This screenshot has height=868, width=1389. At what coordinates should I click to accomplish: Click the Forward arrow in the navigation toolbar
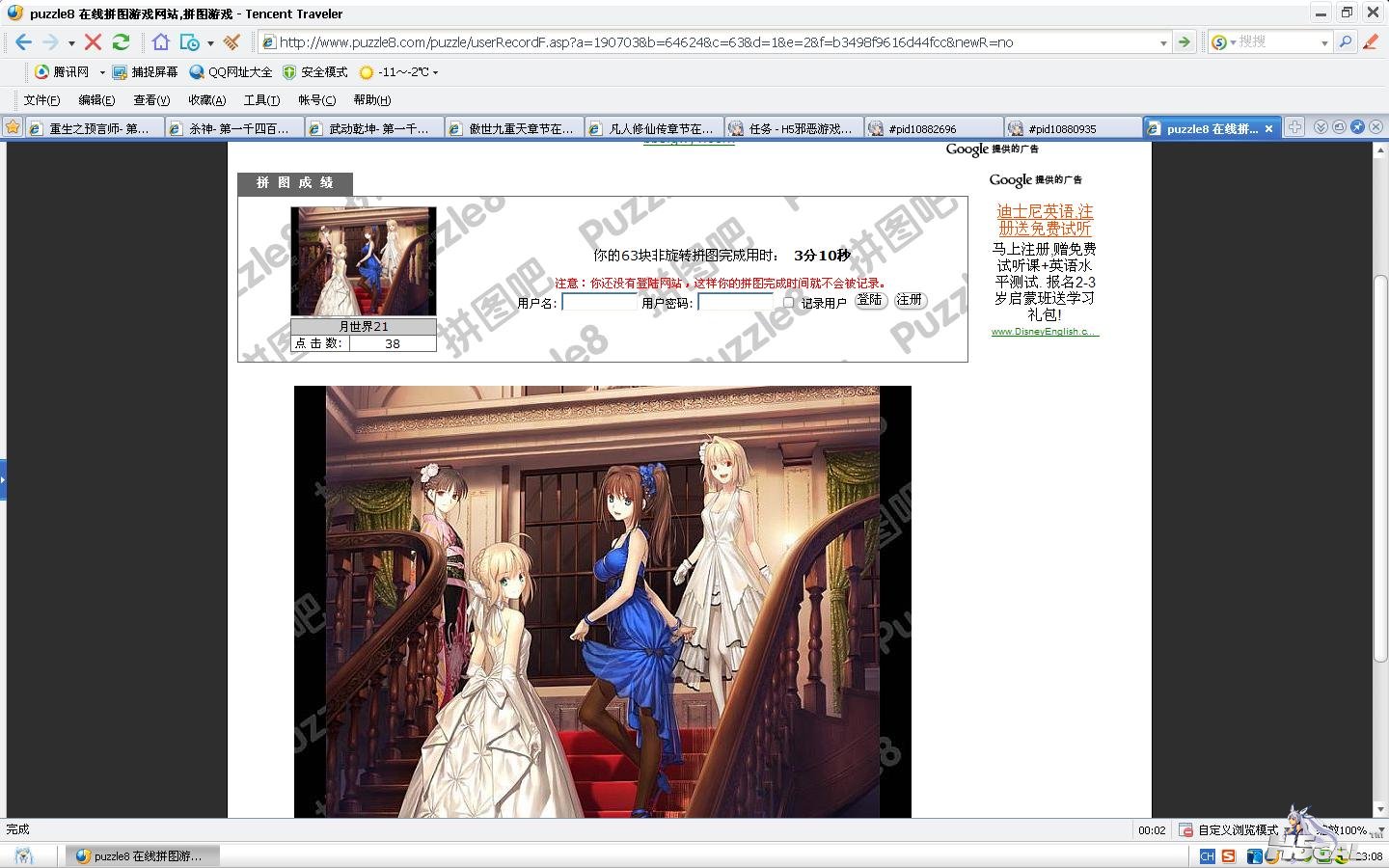point(50,42)
